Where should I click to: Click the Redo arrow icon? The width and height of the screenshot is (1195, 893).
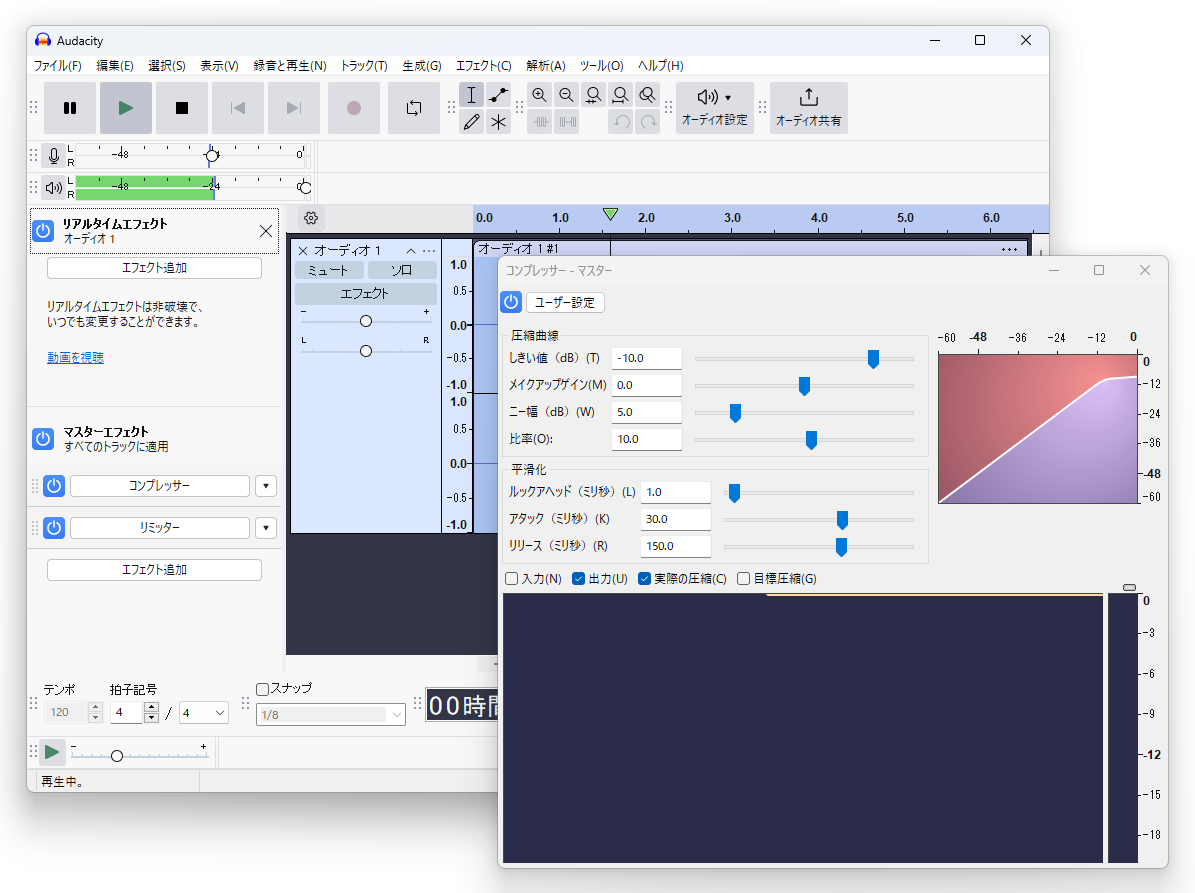pos(647,122)
